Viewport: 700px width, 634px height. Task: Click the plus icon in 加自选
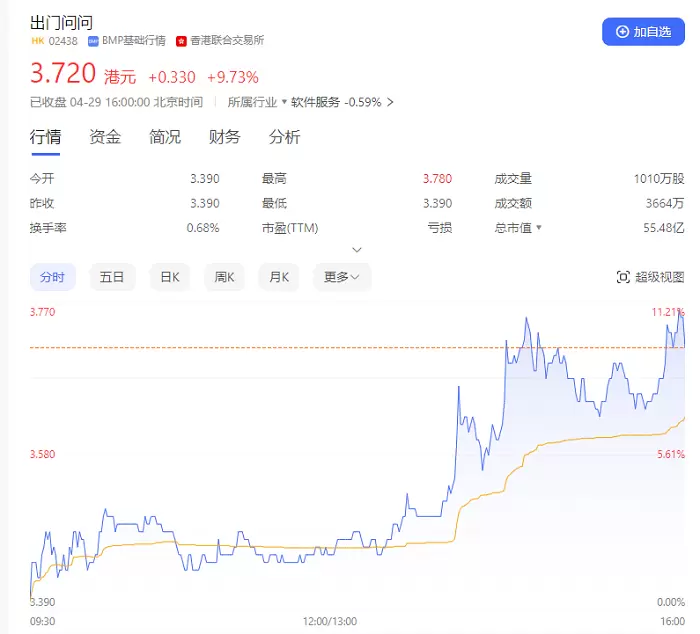(x=622, y=32)
